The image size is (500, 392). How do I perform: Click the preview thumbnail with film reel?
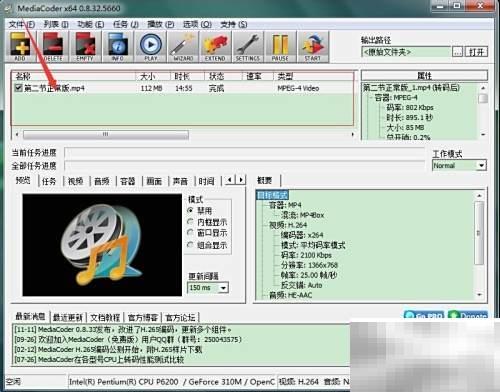click(x=102, y=245)
